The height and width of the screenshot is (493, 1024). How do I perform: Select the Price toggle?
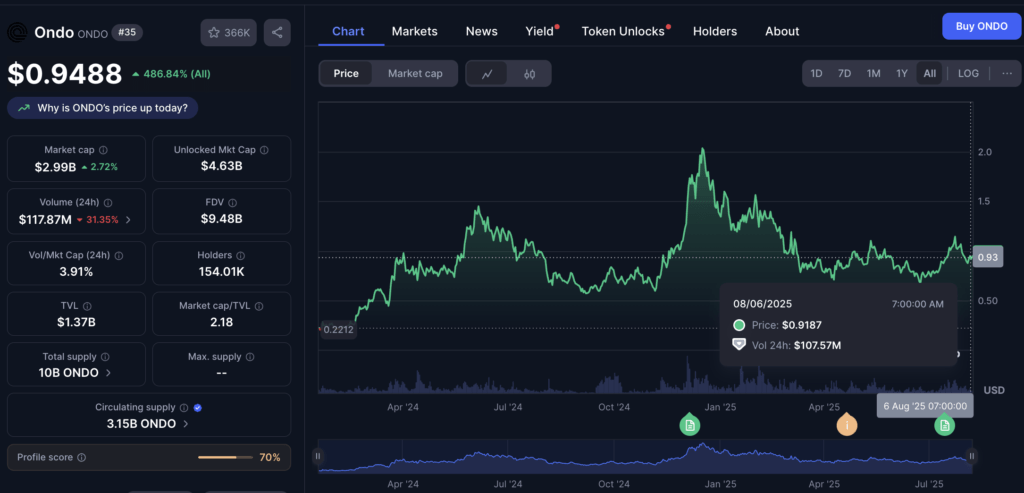pyautogui.click(x=346, y=74)
